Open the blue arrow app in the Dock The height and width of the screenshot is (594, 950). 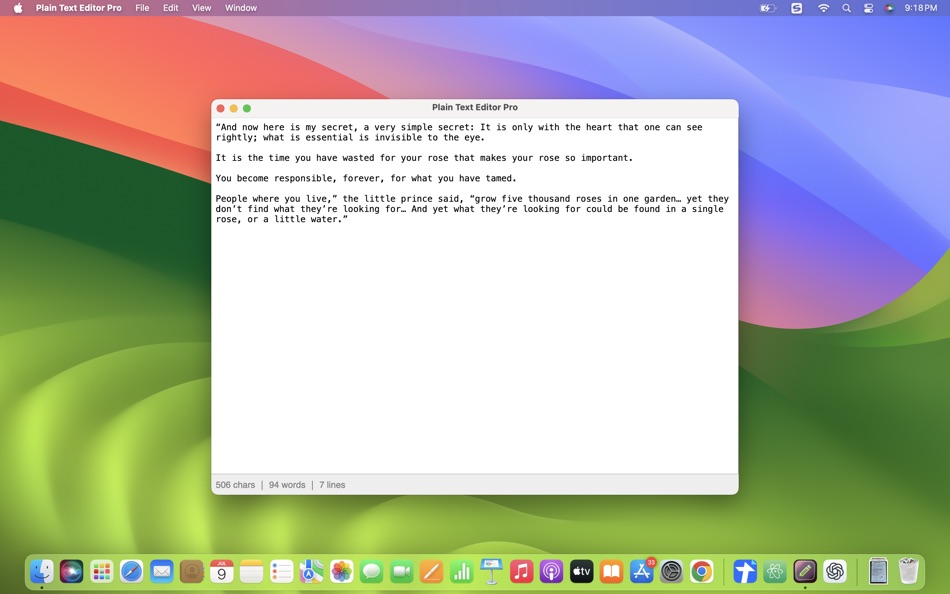[745, 571]
